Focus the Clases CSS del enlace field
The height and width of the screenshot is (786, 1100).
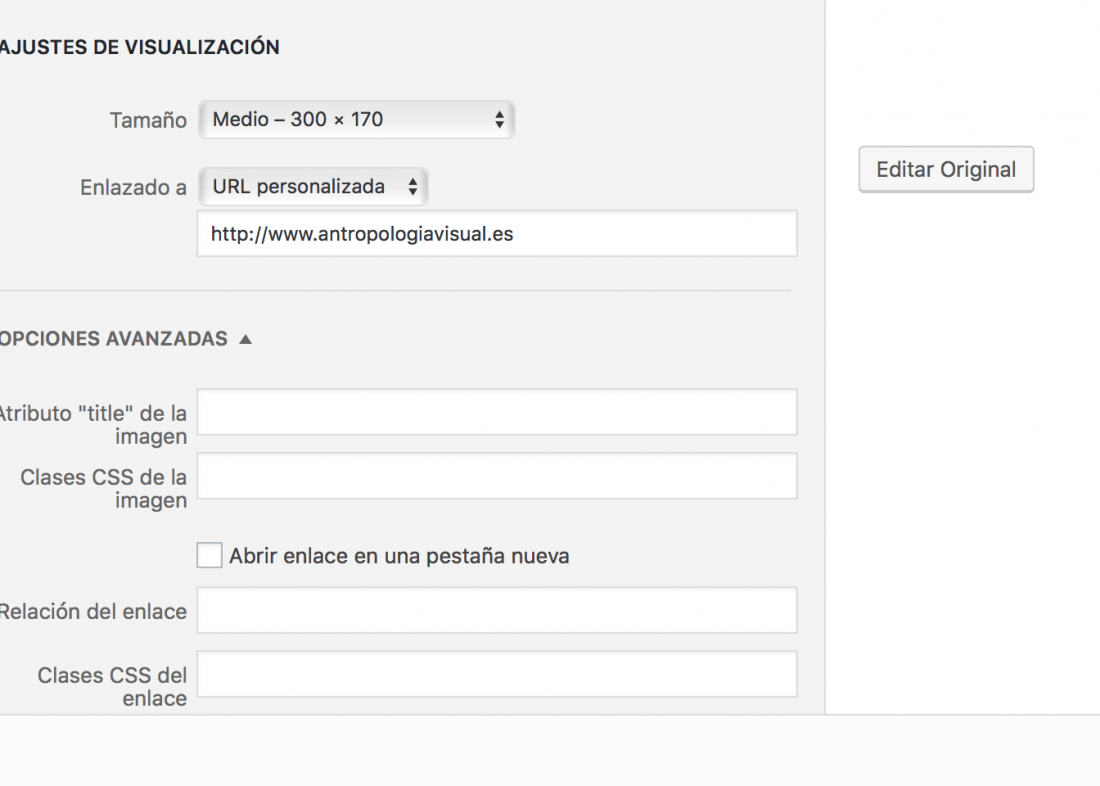(497, 674)
